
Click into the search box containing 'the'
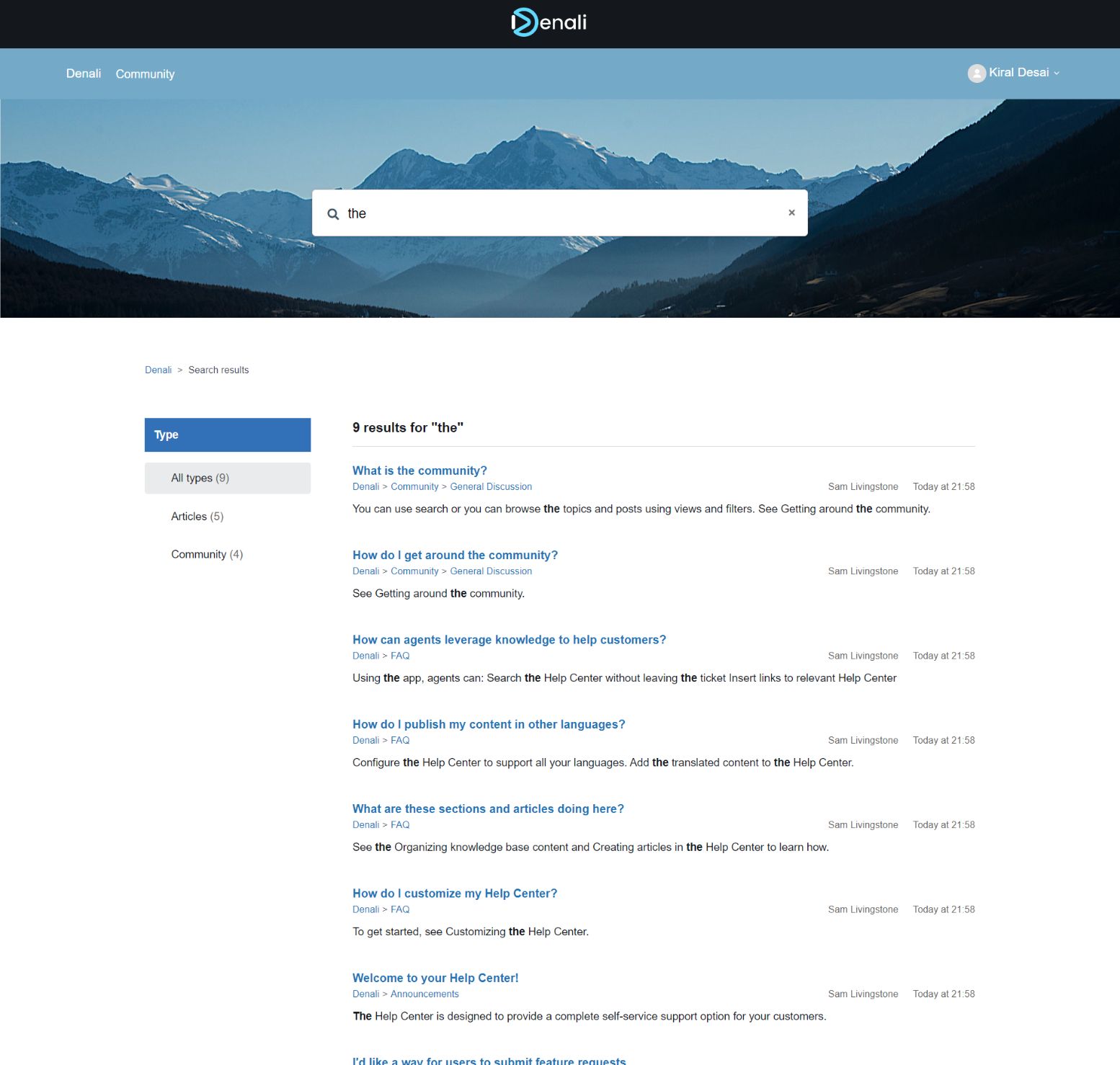(562, 213)
